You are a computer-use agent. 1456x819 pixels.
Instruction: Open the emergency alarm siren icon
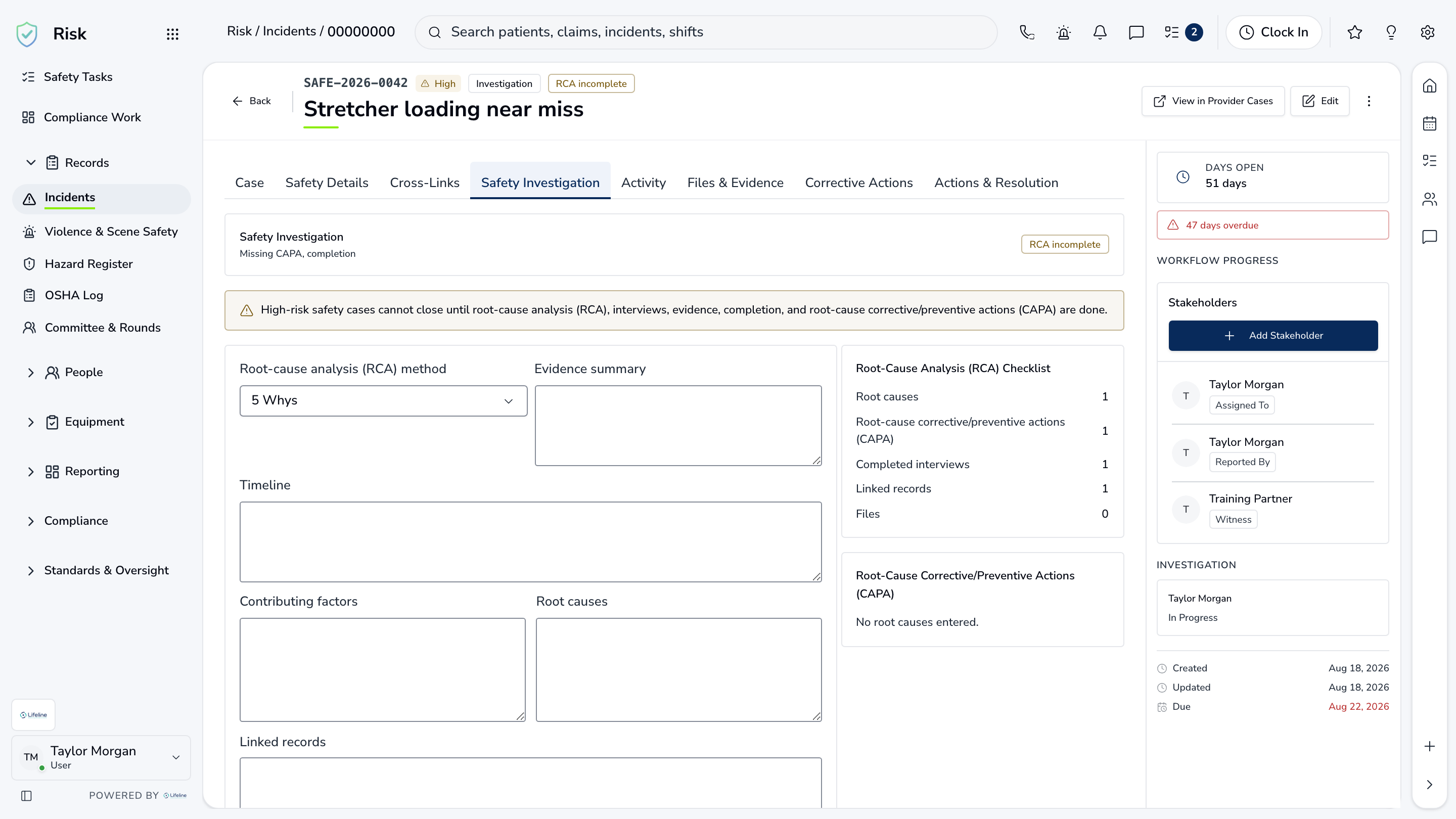1063,32
